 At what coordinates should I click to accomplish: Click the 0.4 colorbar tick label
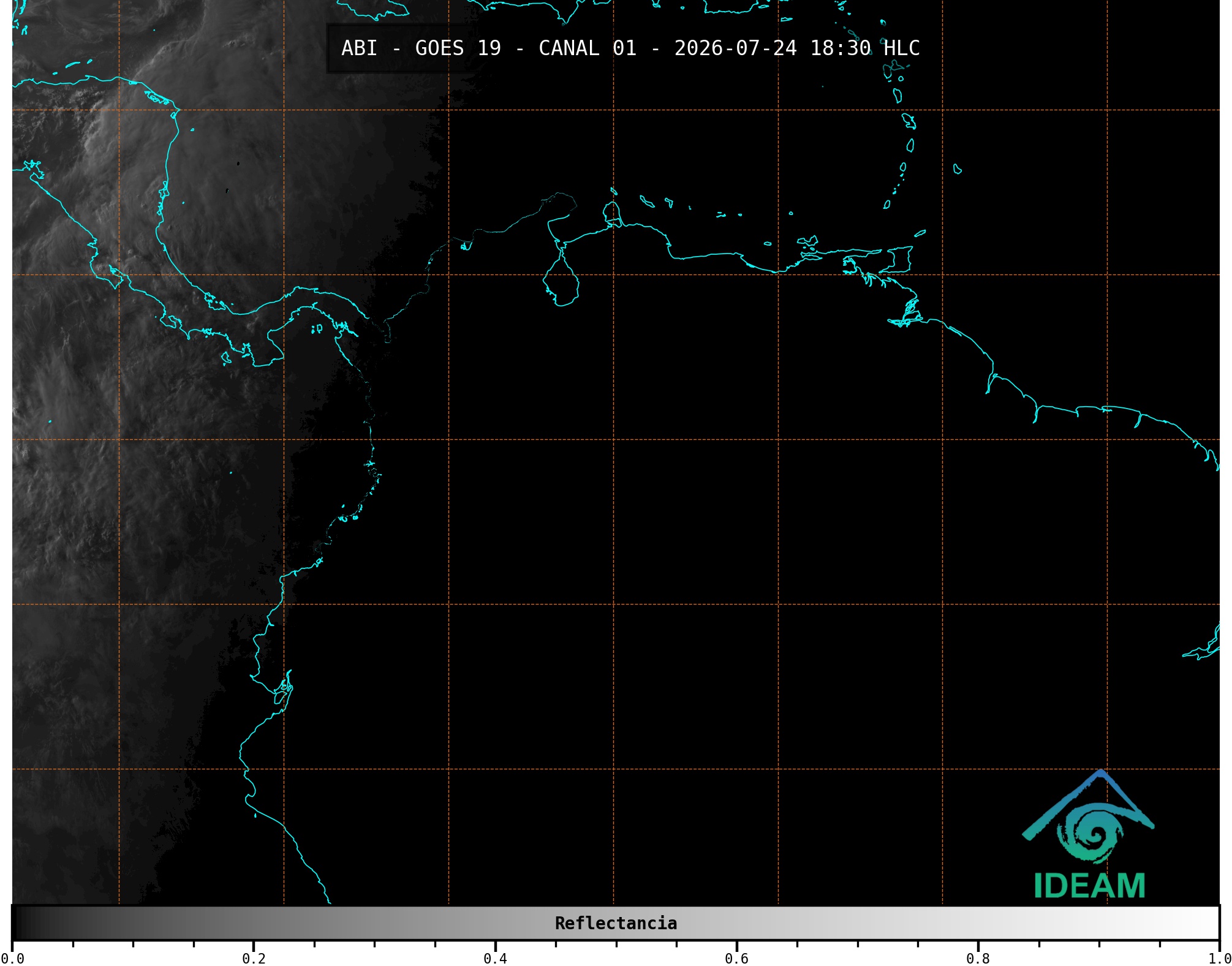495,959
